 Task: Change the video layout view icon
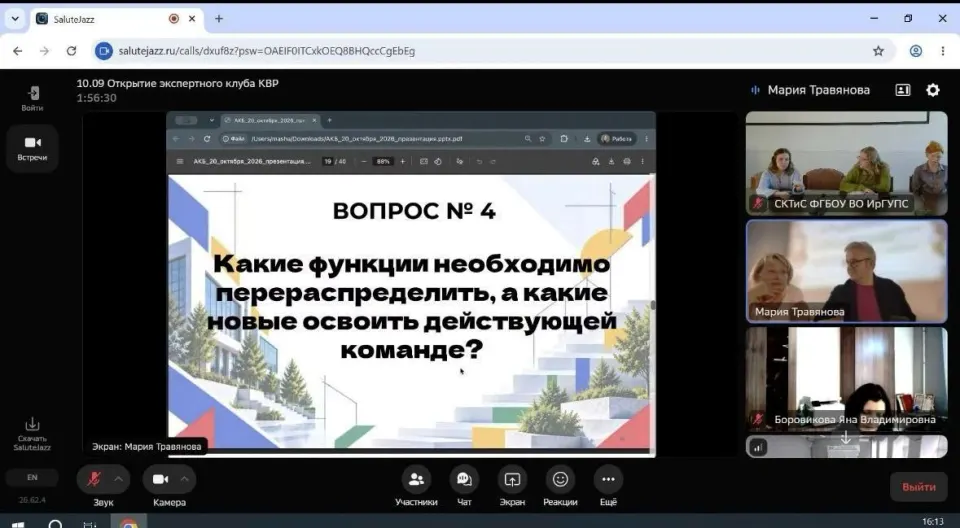[x=902, y=90]
